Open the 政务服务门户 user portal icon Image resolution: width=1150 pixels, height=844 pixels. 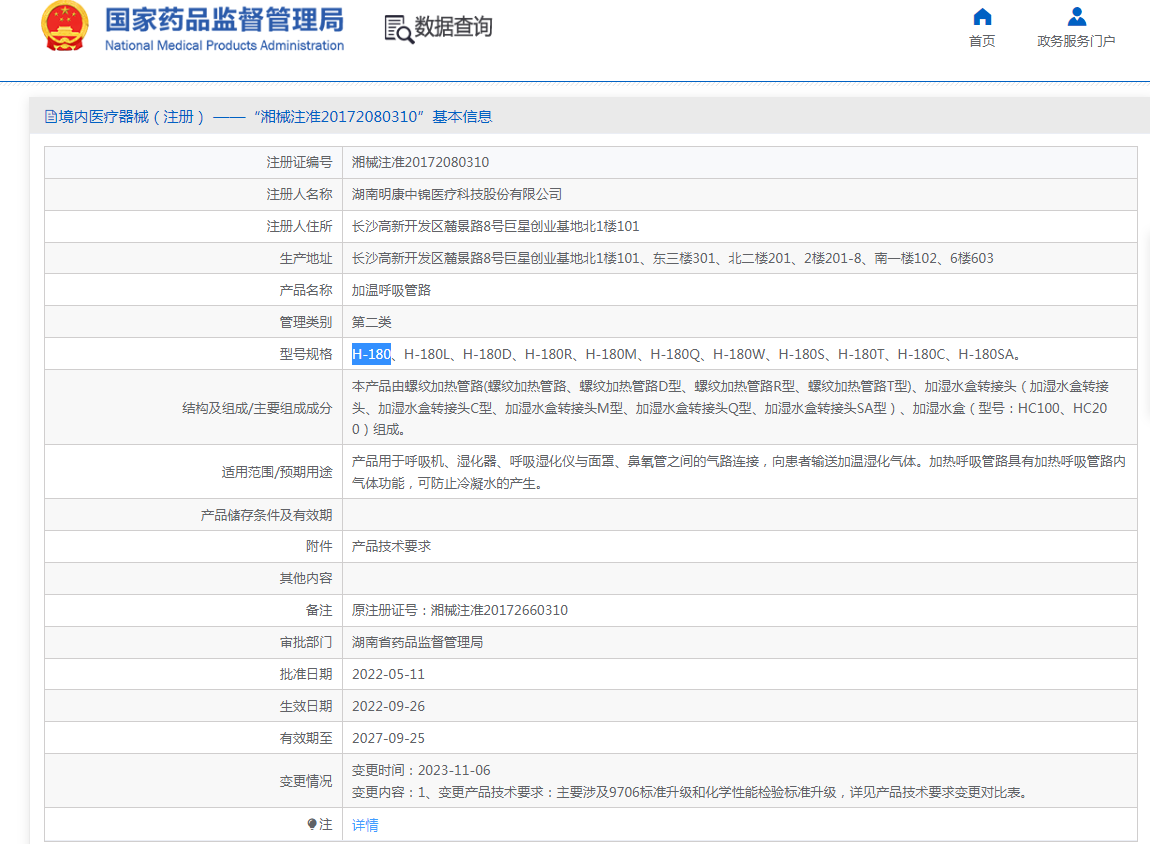(x=1077, y=17)
